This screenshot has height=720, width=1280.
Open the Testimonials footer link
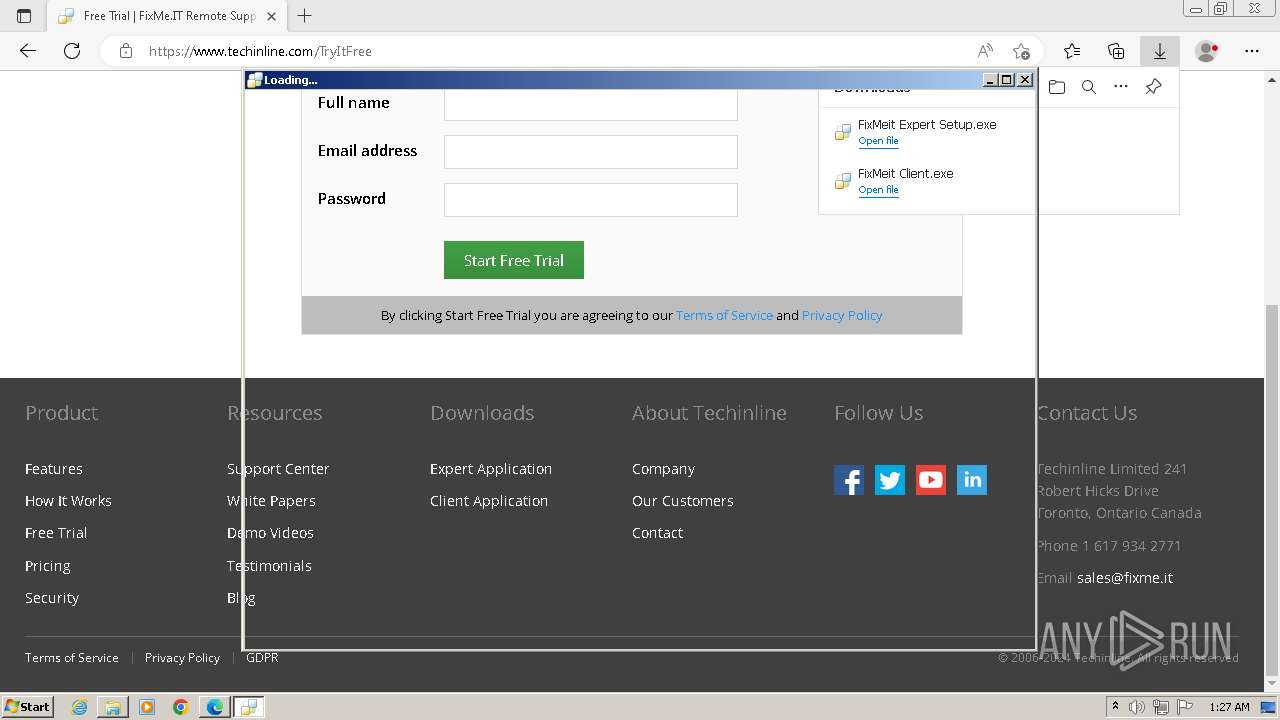tap(269, 566)
